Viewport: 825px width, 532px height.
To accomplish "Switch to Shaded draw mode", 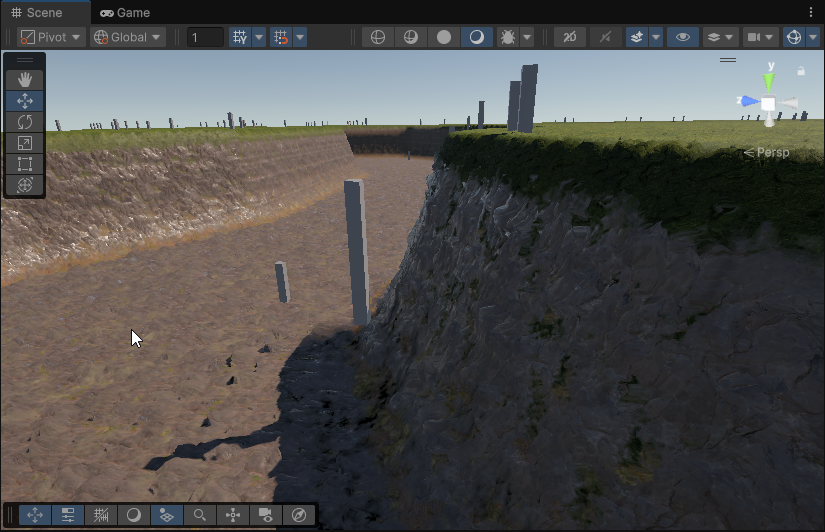I will pyautogui.click(x=477, y=37).
